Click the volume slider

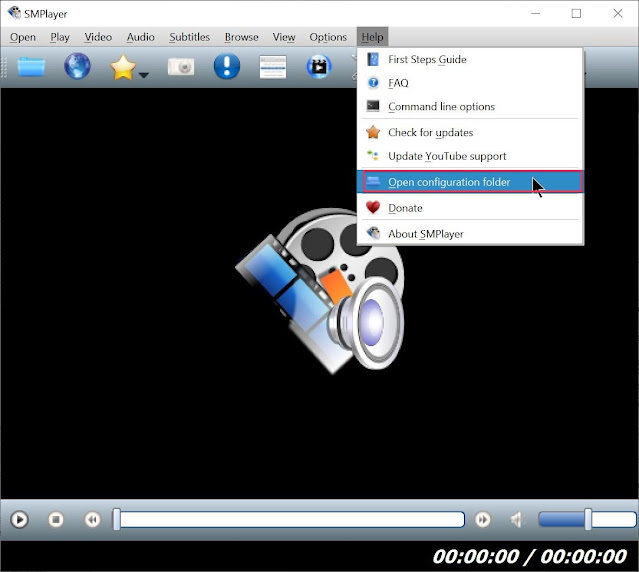click(x=587, y=519)
